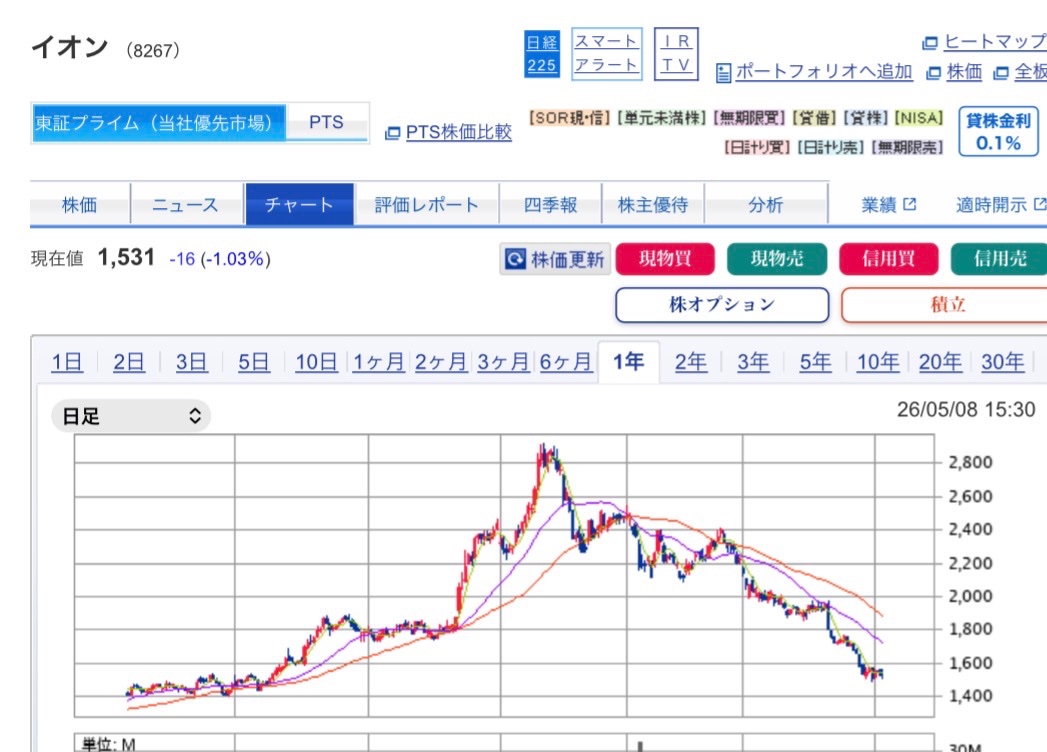The width and height of the screenshot is (1047, 752).
Task: Select the 東証プライム market tab
Action: click(x=159, y=123)
